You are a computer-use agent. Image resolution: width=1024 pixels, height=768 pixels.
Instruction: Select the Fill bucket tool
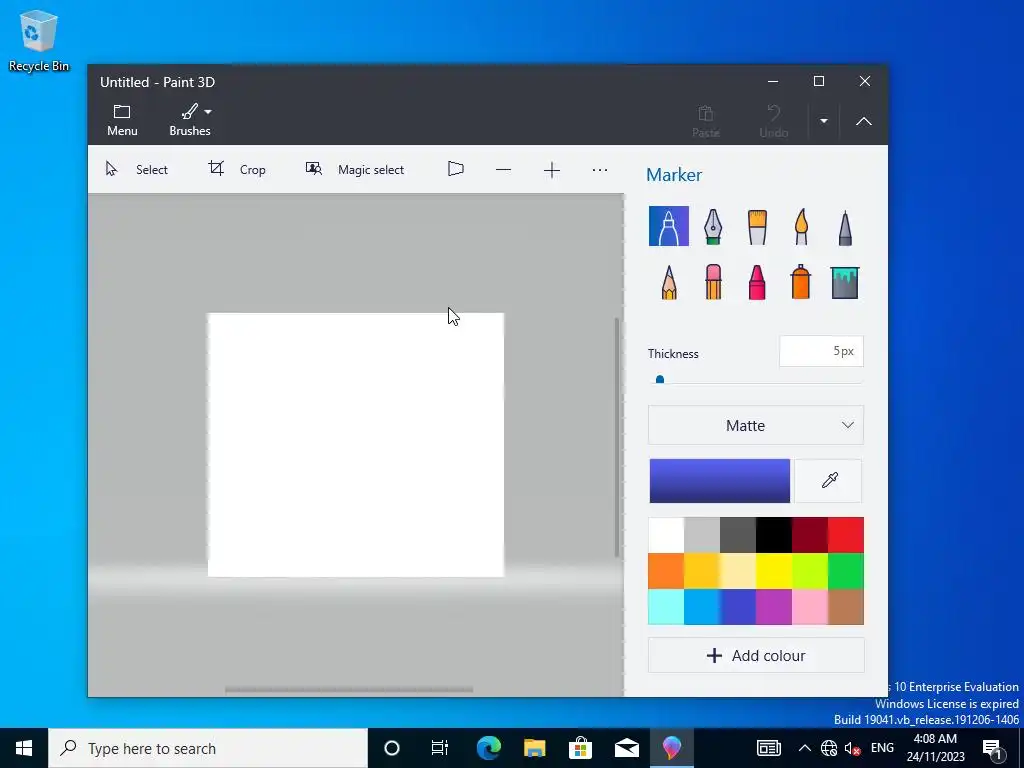tap(845, 282)
